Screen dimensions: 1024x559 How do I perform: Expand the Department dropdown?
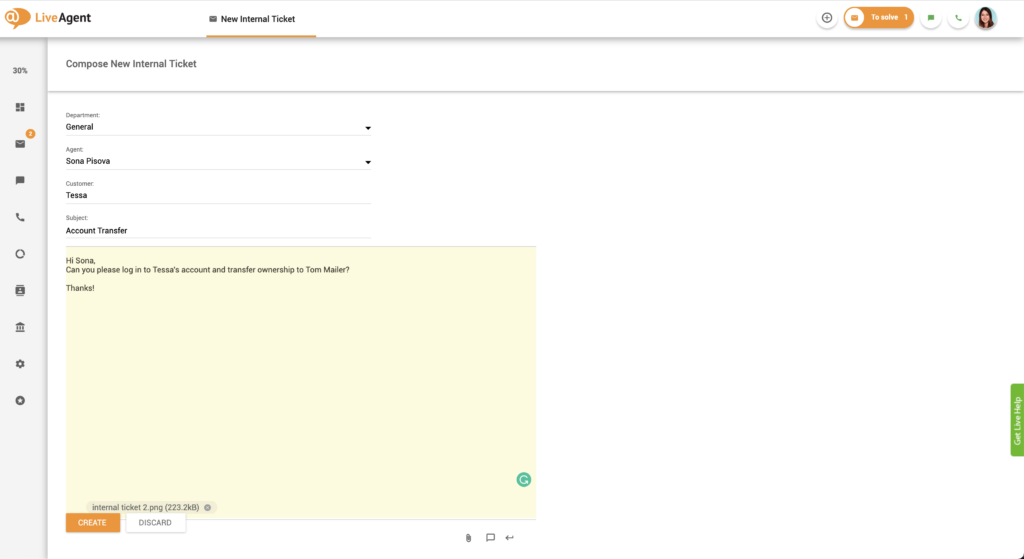(367, 128)
